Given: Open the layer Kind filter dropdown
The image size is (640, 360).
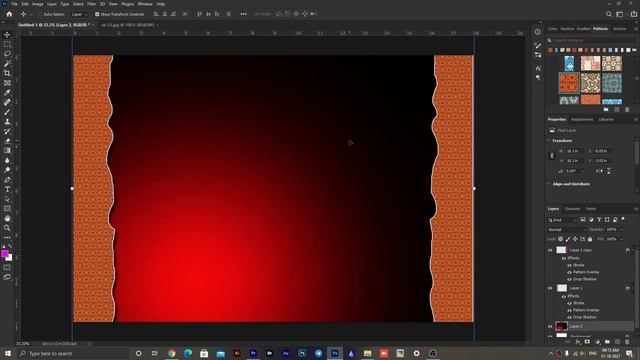Looking at the screenshot, I should [562, 220].
